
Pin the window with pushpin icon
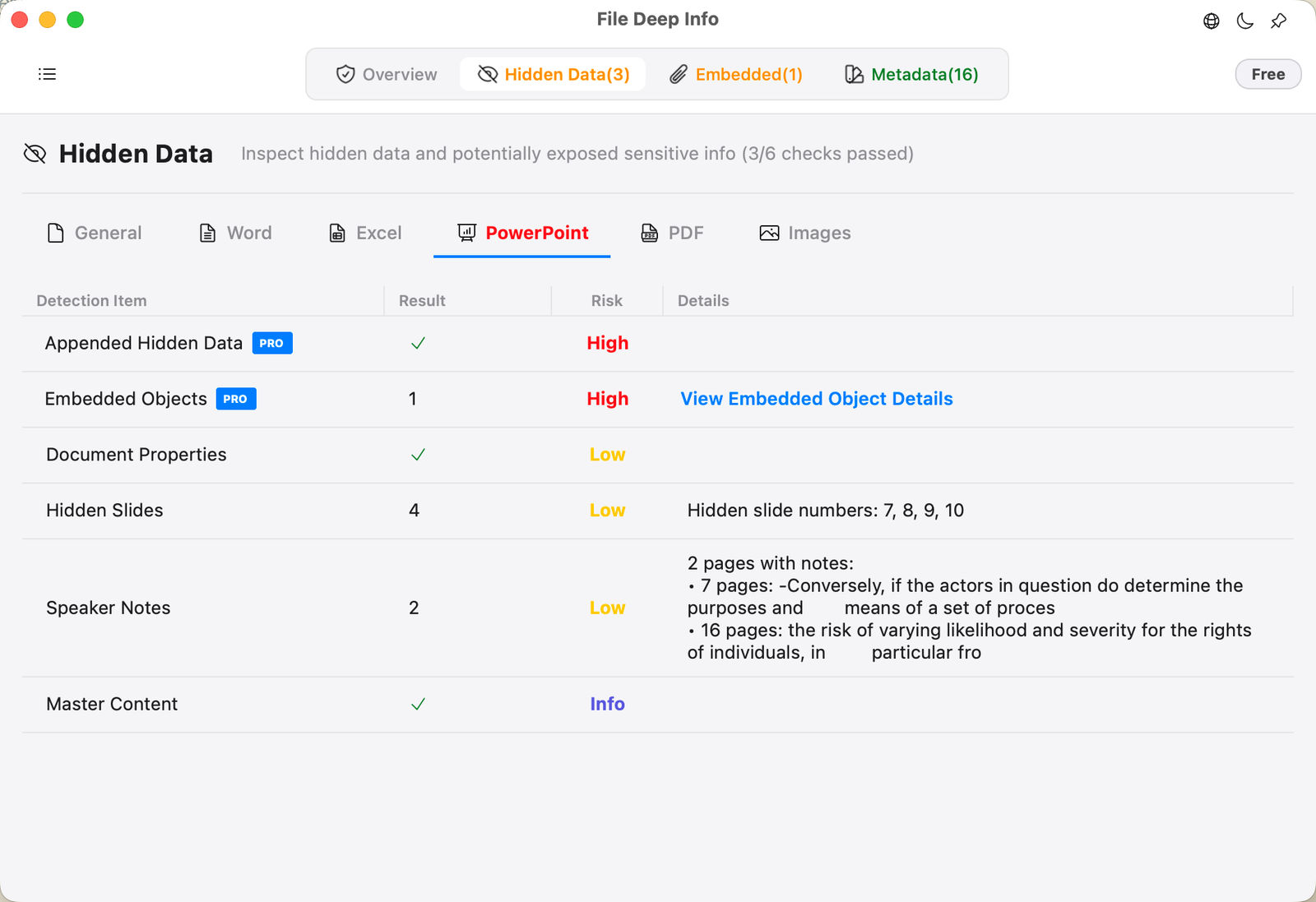[1278, 21]
